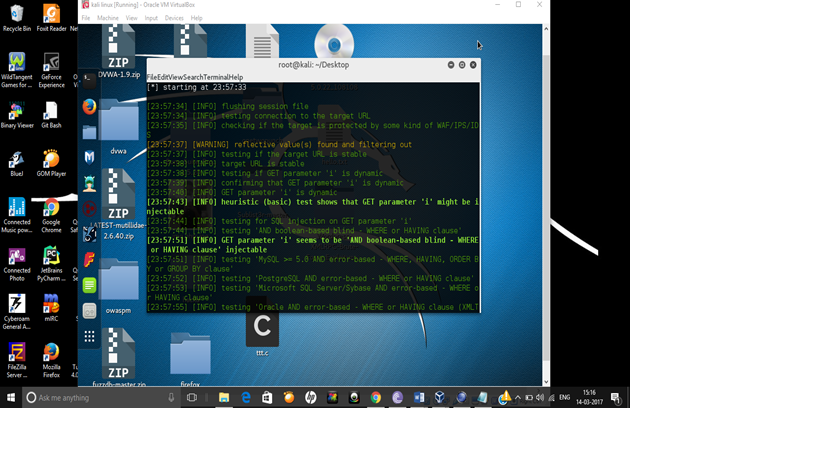Select Foxit Reader desktop shortcut
This screenshot has width=819, height=460.
51,18
